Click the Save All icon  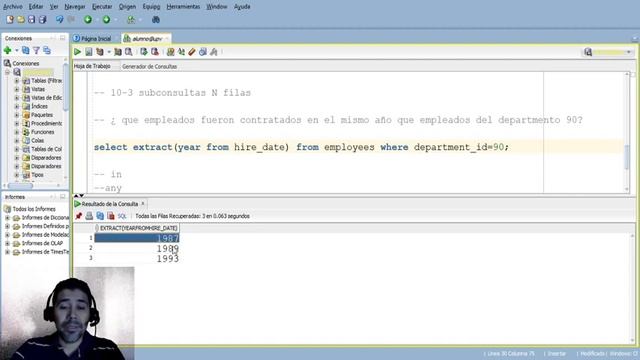[42, 19]
